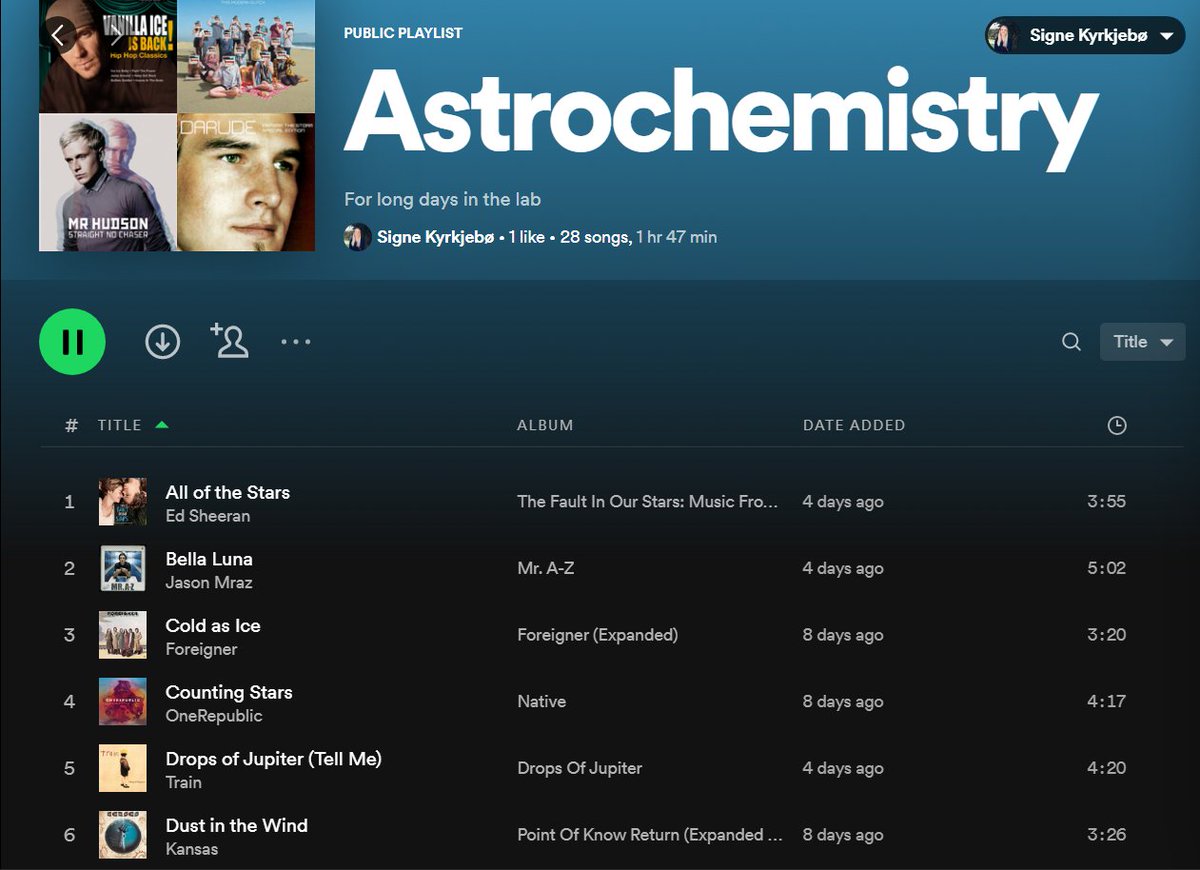
Task: Click the owner's small profile avatar
Action: coord(357,237)
